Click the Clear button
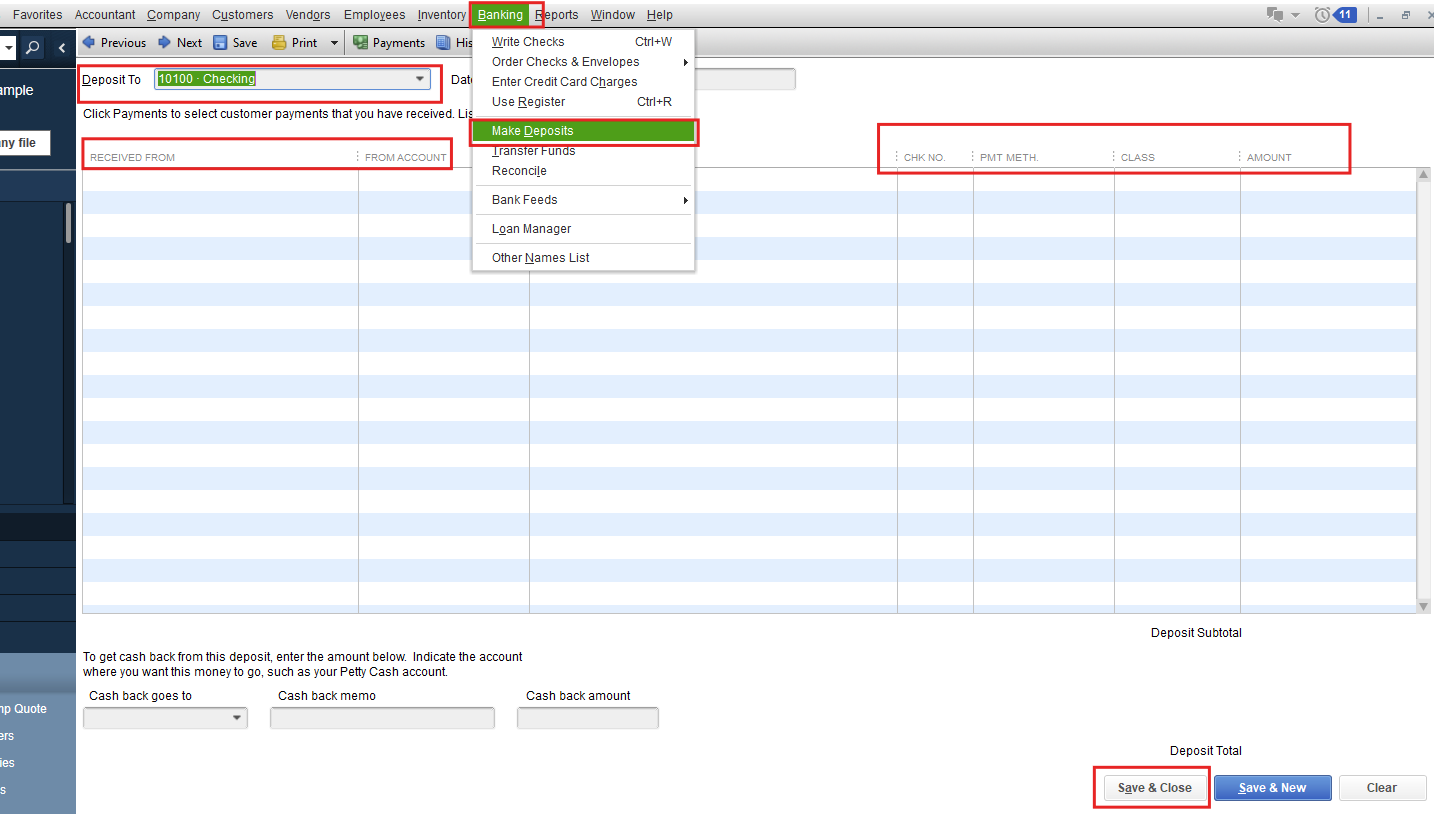Viewport: 1434px width, 814px height. [1381, 788]
